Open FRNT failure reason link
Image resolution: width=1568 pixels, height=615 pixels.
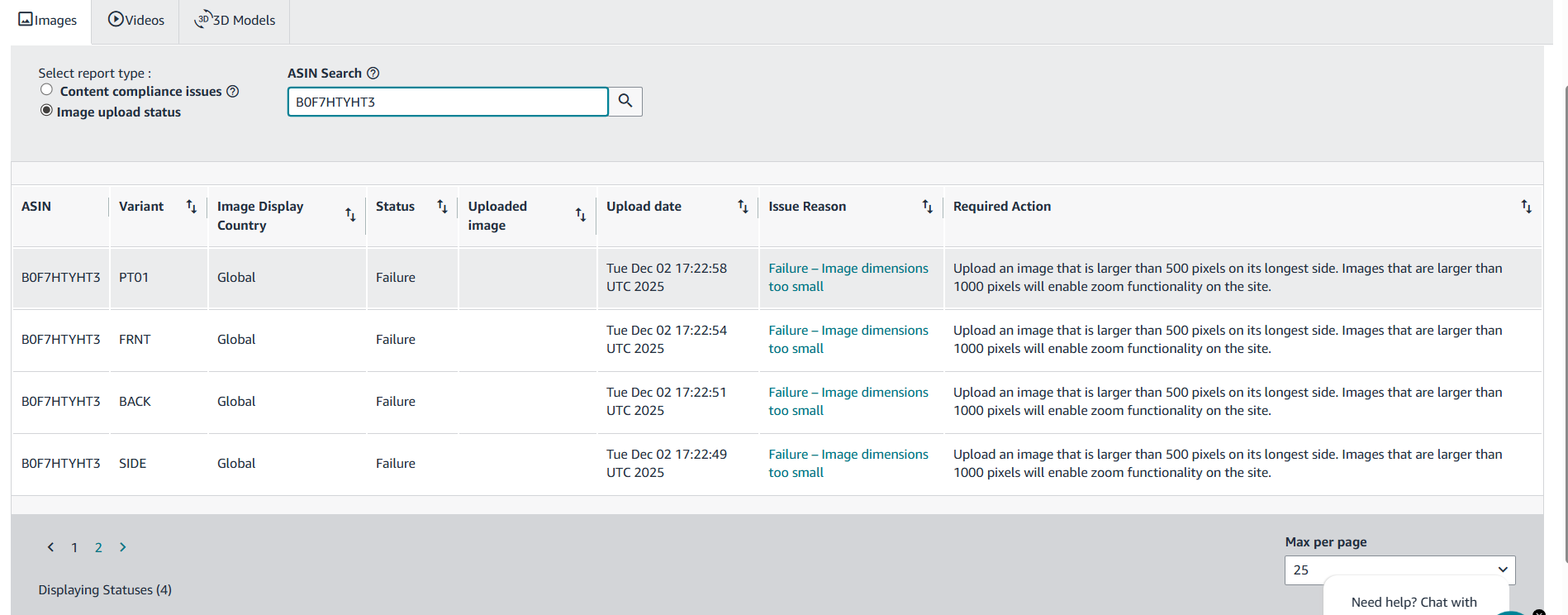tap(848, 340)
